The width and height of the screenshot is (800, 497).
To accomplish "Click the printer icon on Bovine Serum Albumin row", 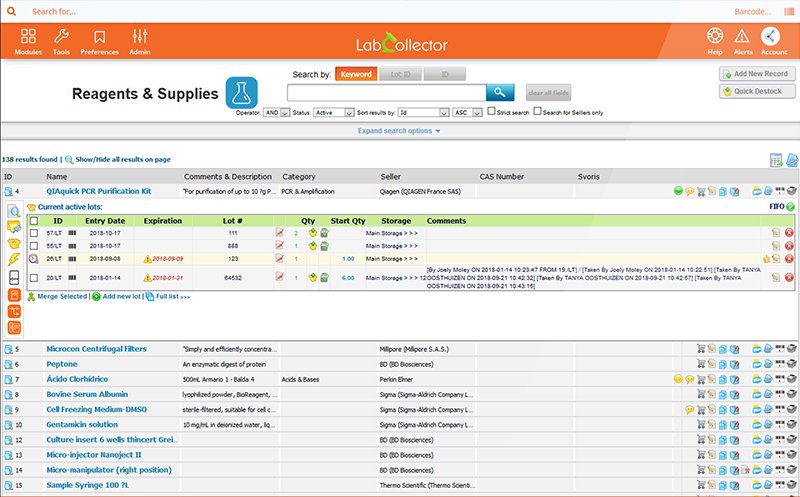I will tap(791, 394).
